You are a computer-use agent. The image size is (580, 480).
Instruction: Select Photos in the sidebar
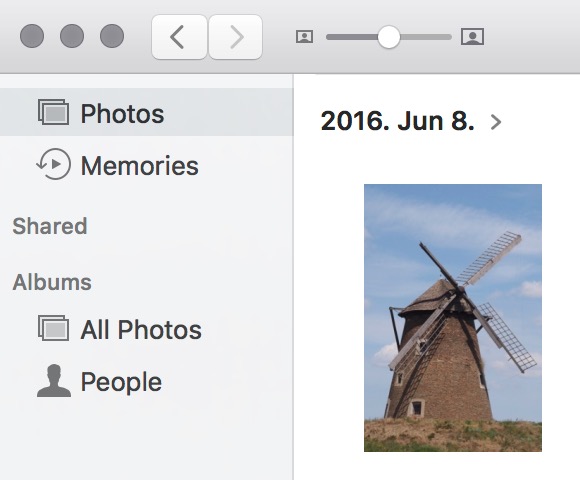[x=146, y=112]
